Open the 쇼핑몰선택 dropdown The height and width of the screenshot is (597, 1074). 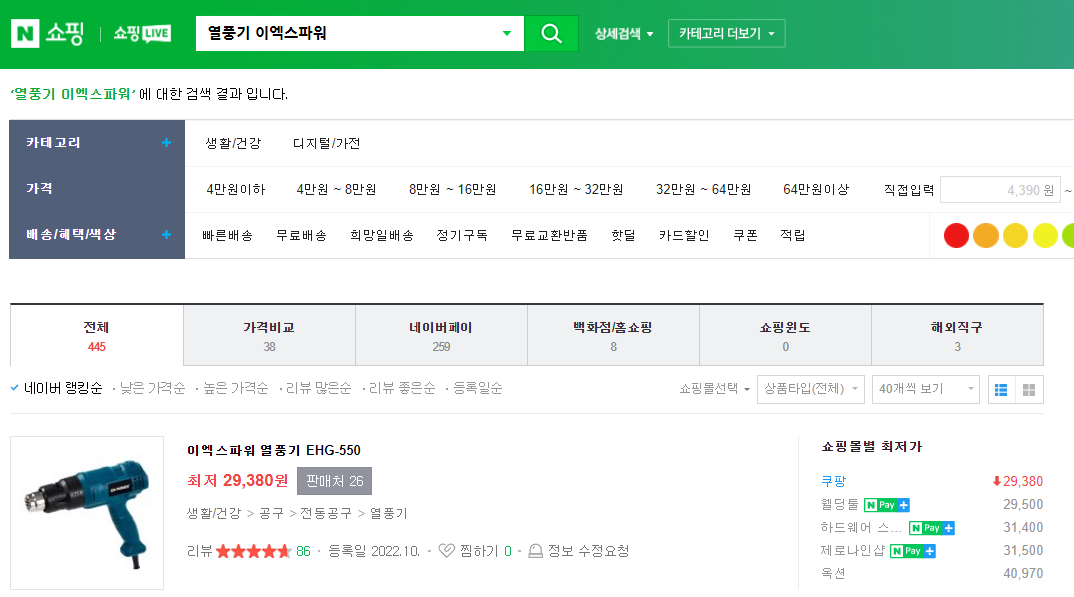[x=714, y=389]
